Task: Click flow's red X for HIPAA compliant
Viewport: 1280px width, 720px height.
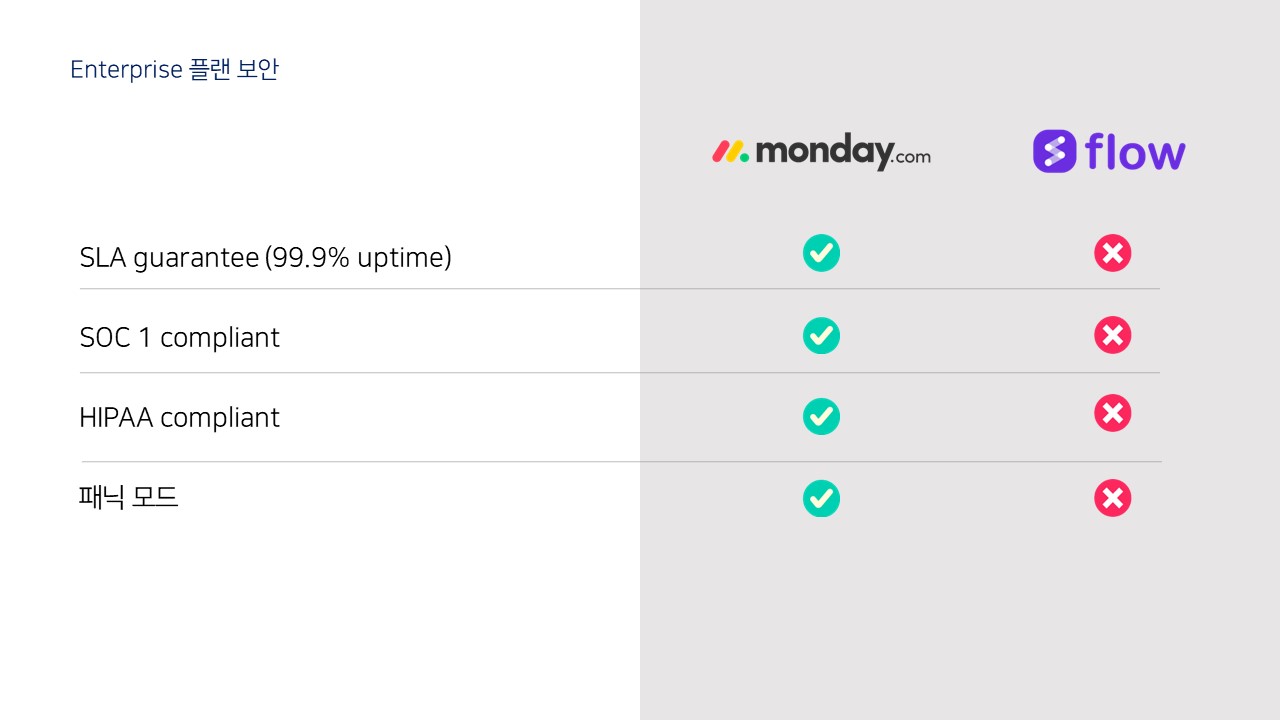Action: pos(1112,413)
